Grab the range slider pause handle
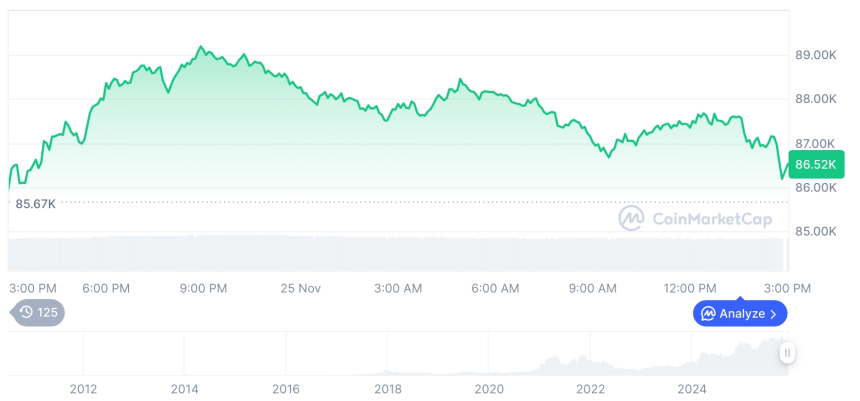This screenshot has height=401, width=860. point(788,352)
